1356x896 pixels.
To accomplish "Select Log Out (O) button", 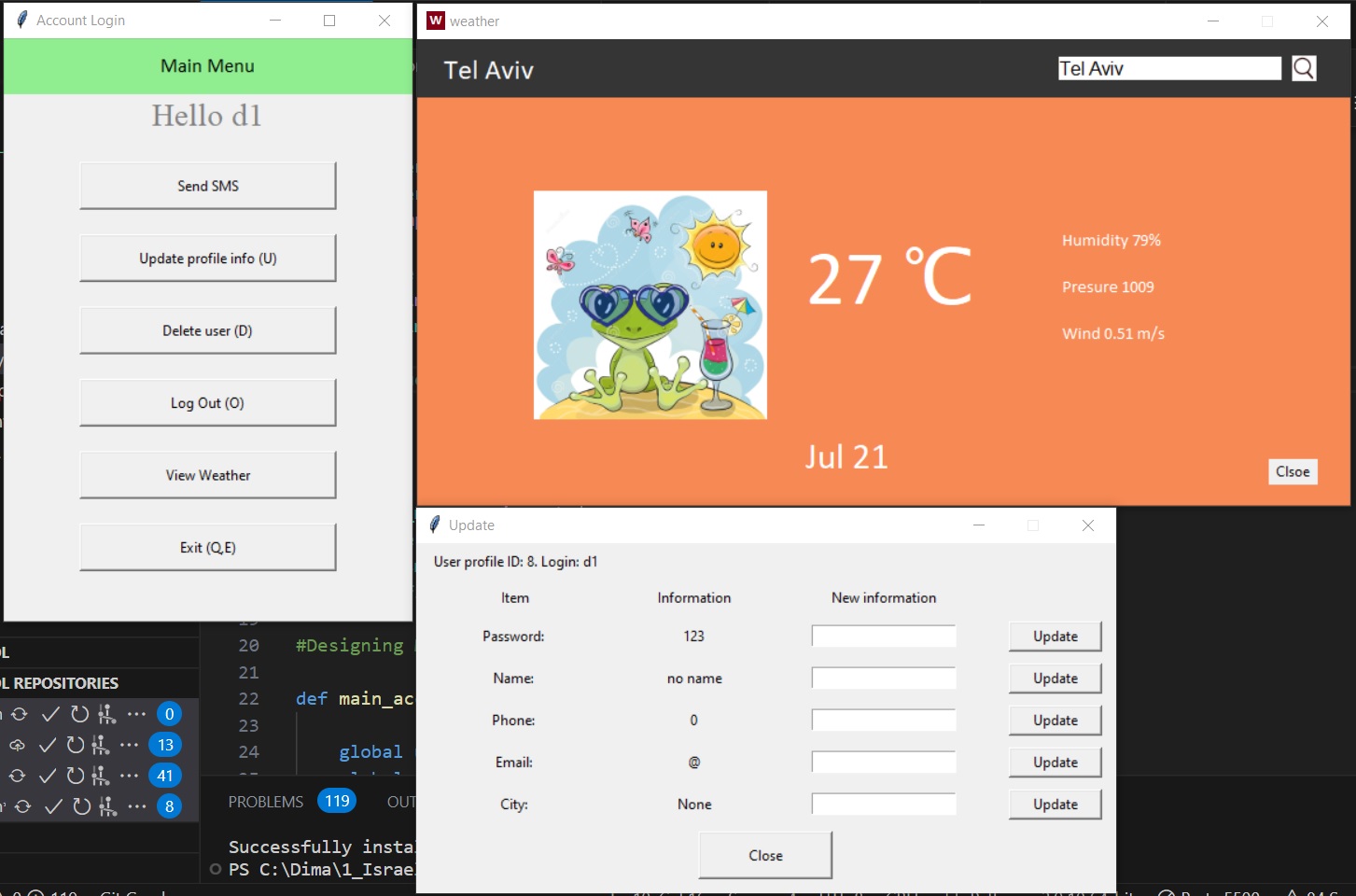I will [x=208, y=403].
